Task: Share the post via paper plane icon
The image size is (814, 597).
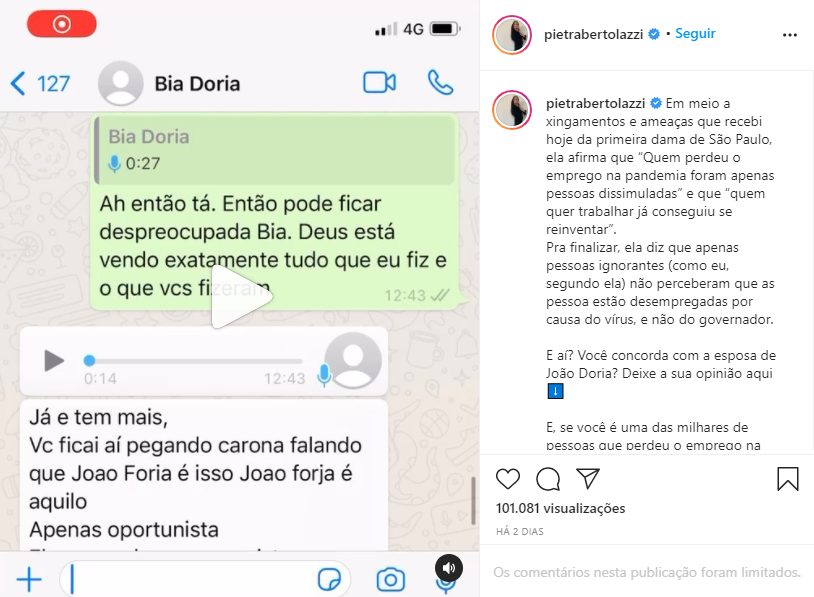Action: click(x=588, y=478)
